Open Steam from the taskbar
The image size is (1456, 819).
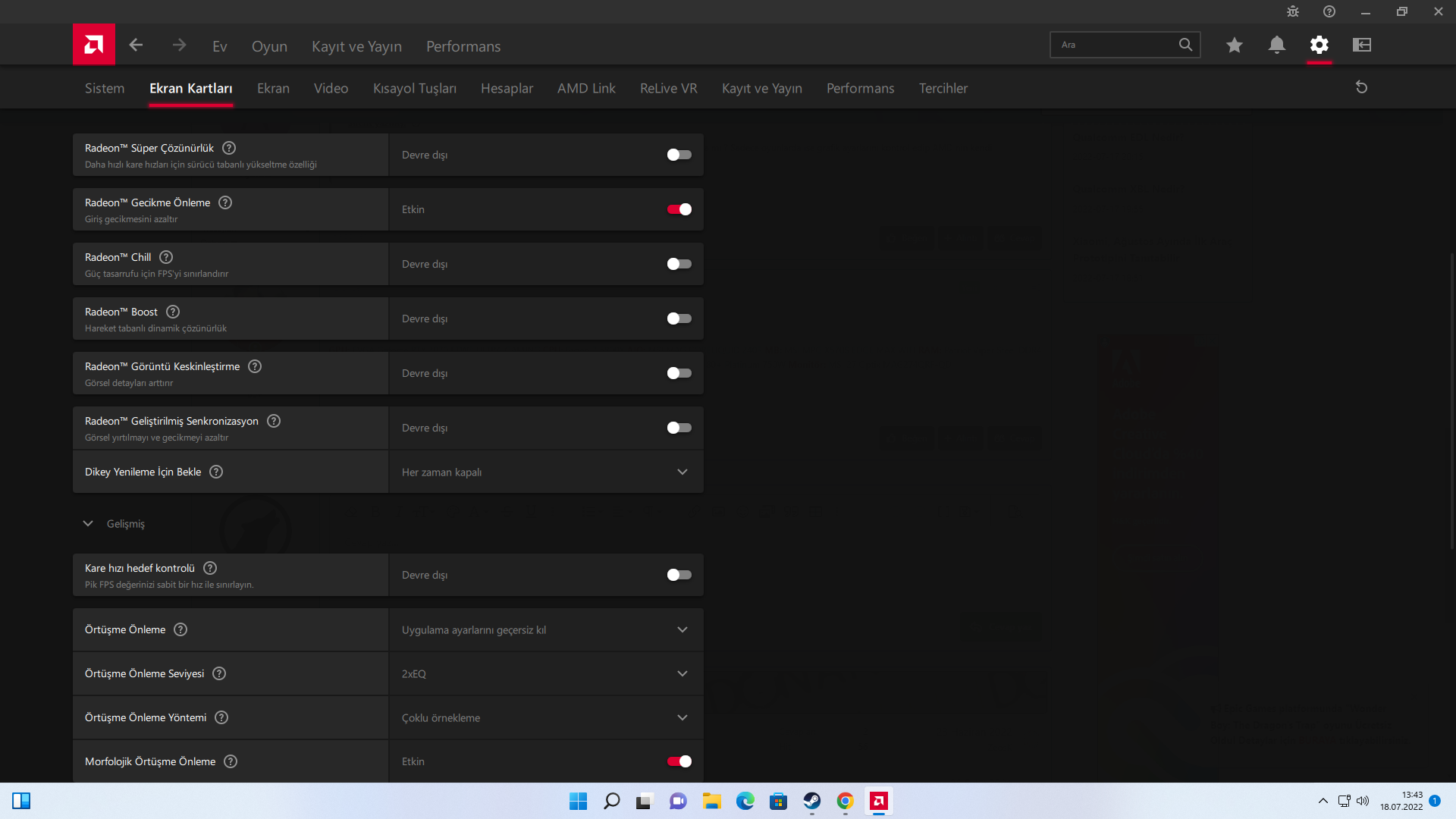click(x=811, y=802)
